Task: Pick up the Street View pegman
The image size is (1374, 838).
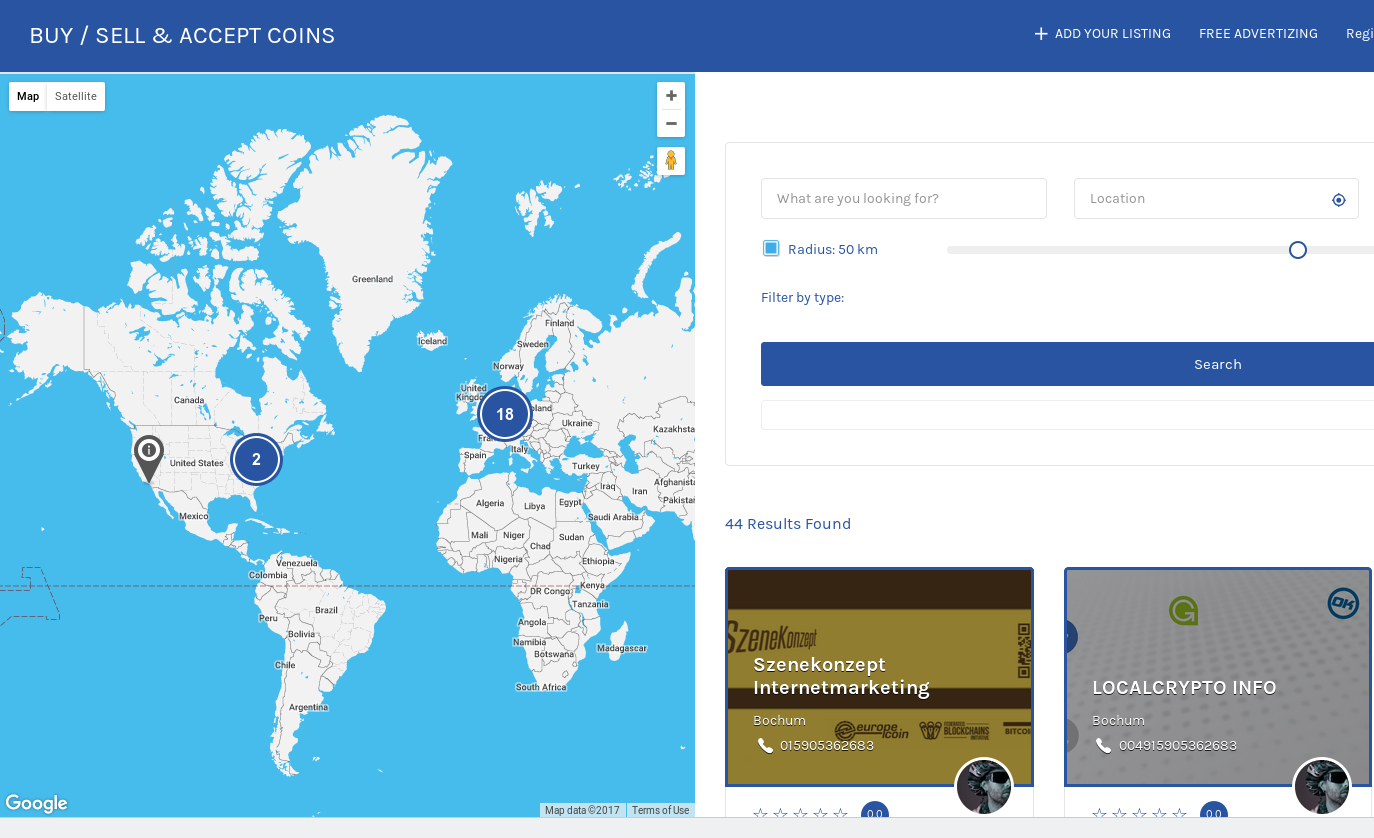Action: [x=671, y=161]
